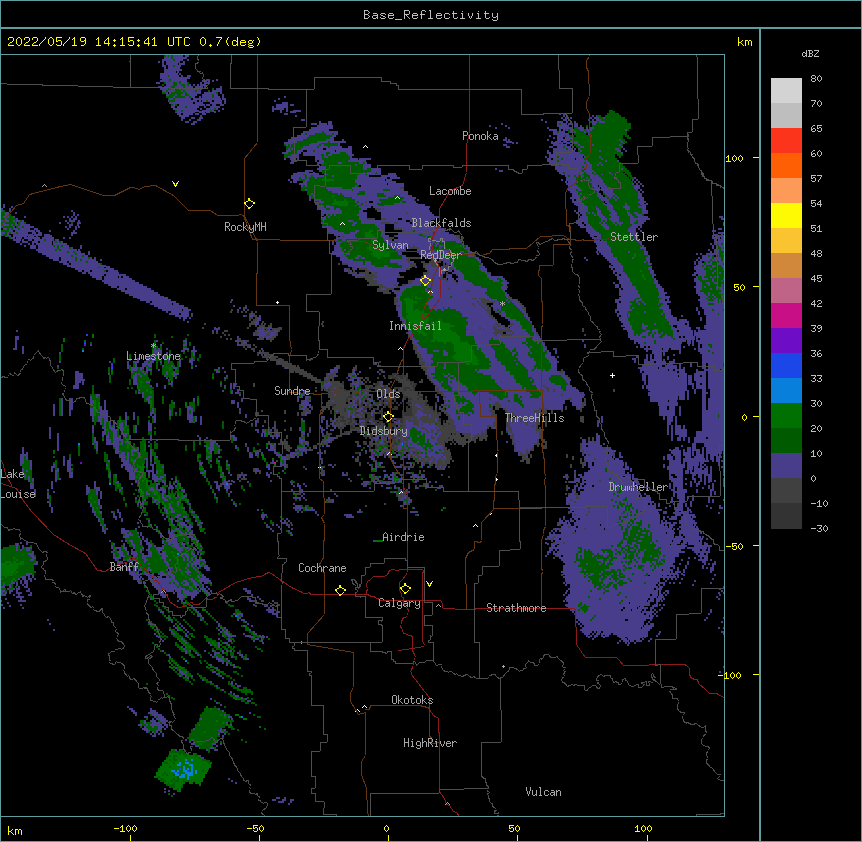
Task: Select the -10 dBZ dark gray swatch
Action: pyautogui.click(x=786, y=516)
